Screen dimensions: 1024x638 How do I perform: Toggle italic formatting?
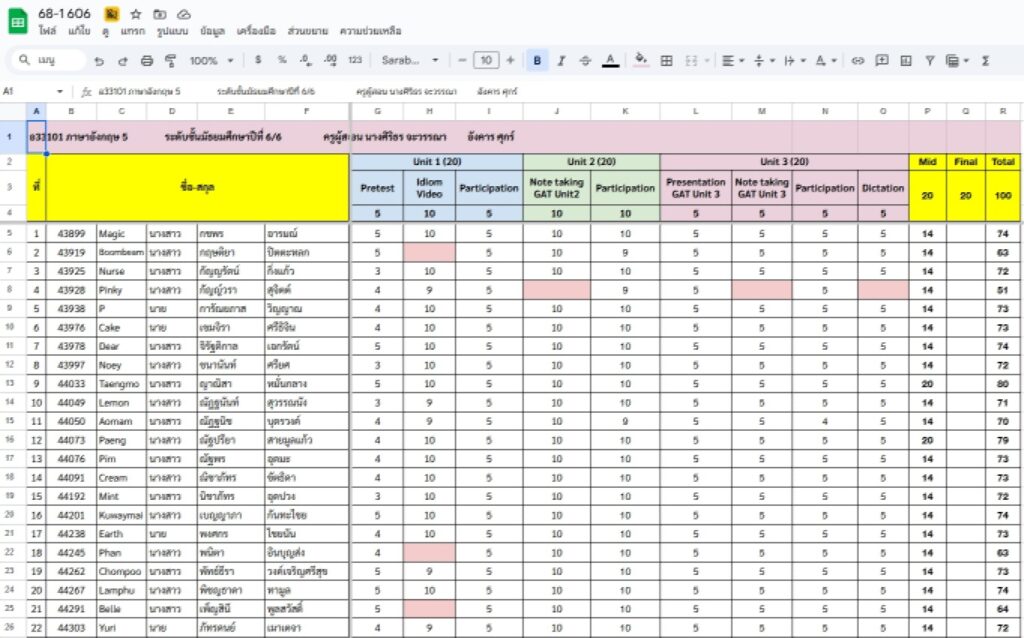click(561, 61)
